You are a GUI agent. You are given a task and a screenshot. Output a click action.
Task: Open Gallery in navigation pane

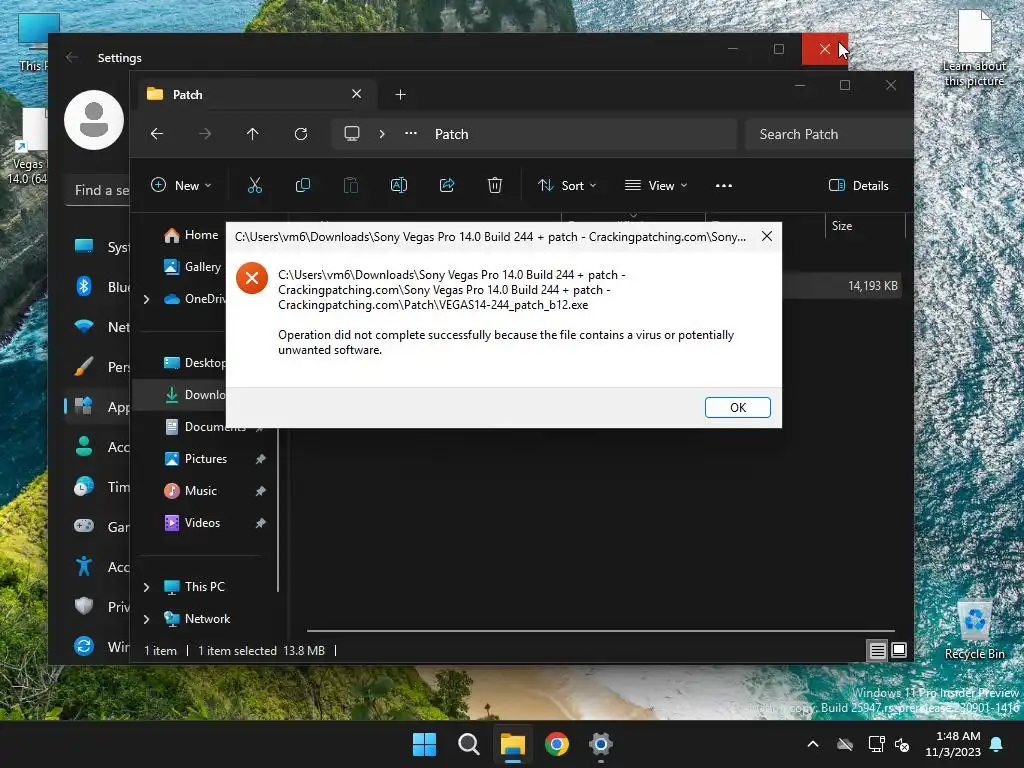coord(193,266)
